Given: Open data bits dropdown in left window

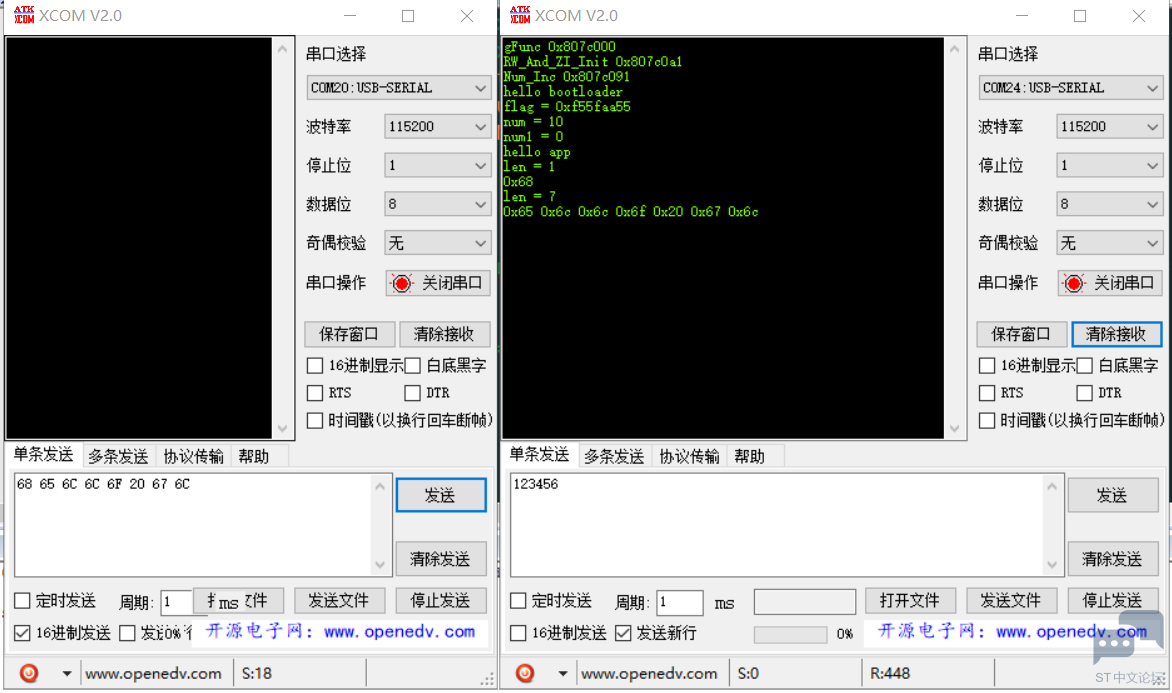Looking at the screenshot, I should (437, 204).
